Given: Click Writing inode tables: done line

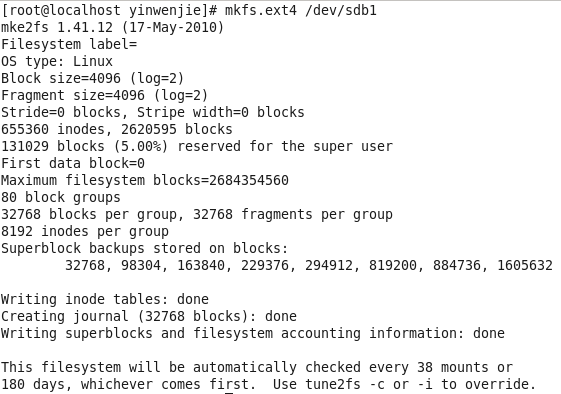Looking at the screenshot, I should coord(105,299).
